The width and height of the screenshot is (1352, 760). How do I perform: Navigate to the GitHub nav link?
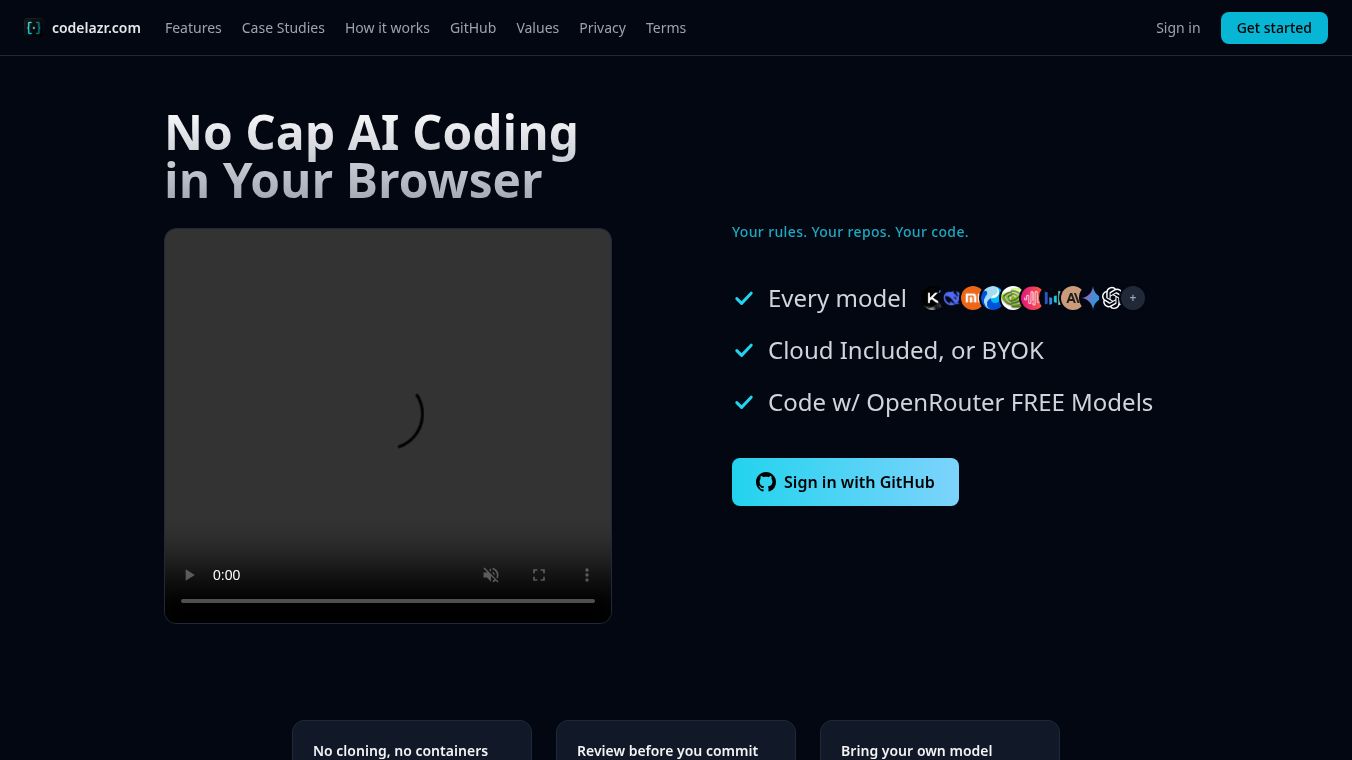coord(473,28)
